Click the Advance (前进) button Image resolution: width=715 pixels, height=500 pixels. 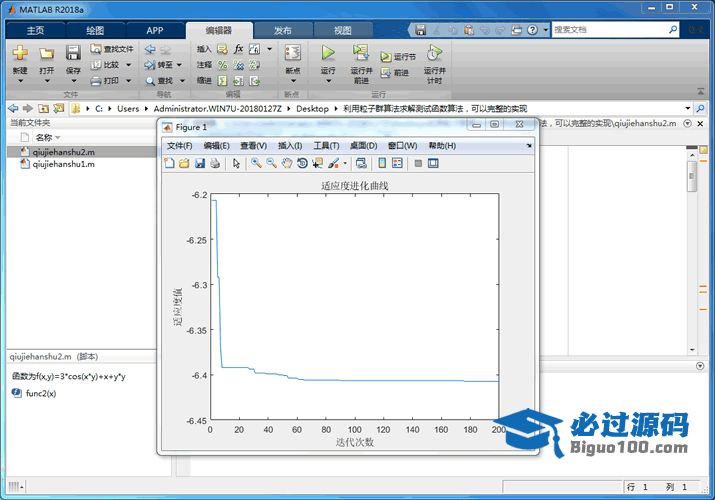(395, 72)
